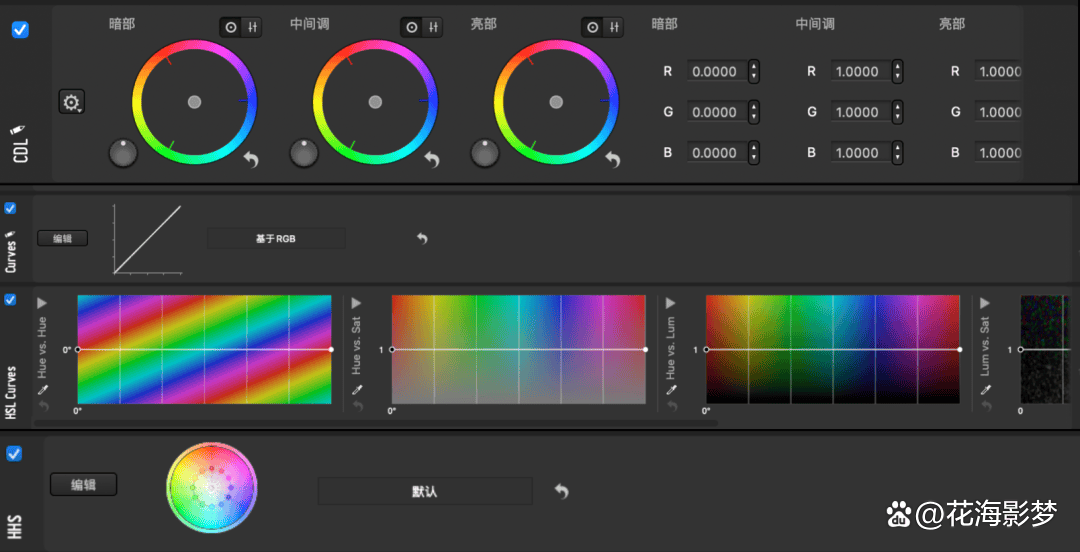Image resolution: width=1080 pixels, height=552 pixels.
Task: Disable the CDL panel checkbox
Action: coord(20,30)
